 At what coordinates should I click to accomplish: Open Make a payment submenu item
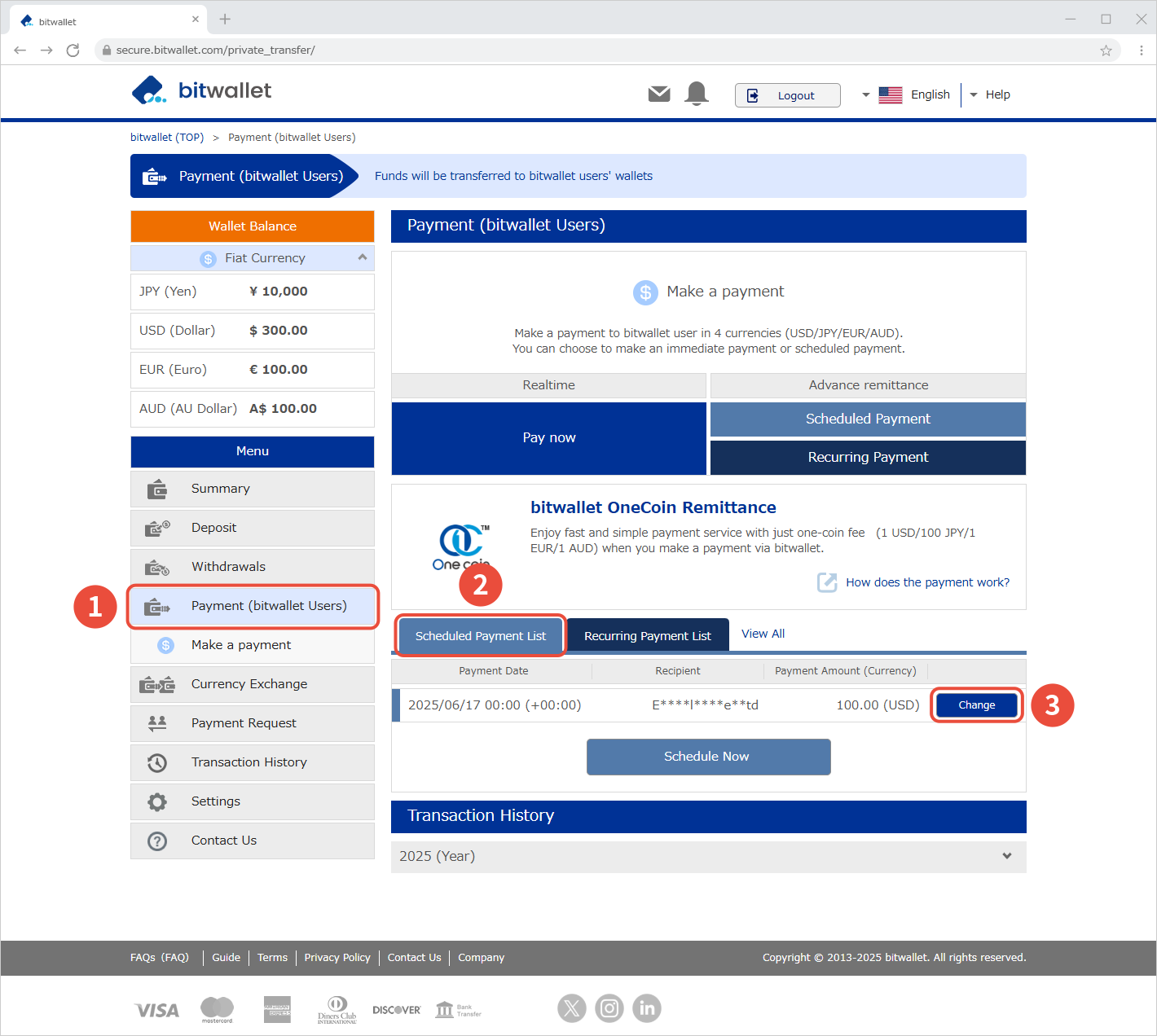tap(253, 645)
